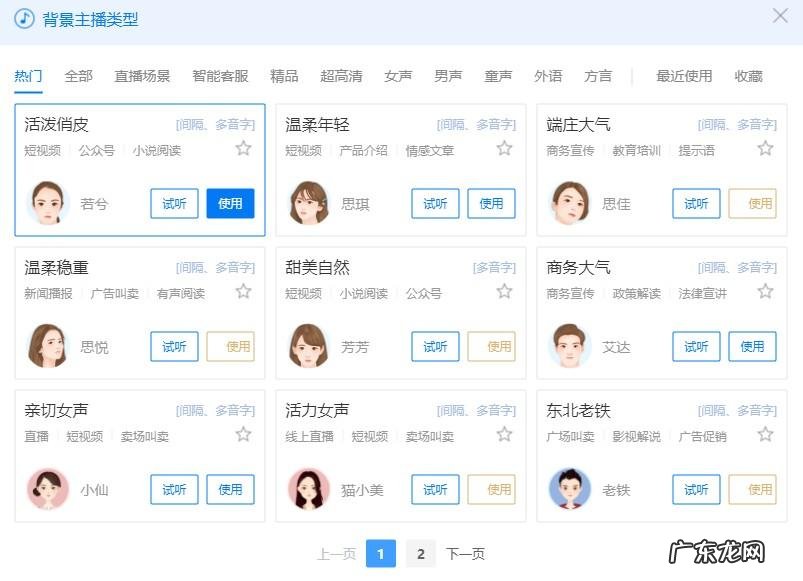
Task: Toggle the star on the 温柔稳重 card
Action: coord(243,292)
